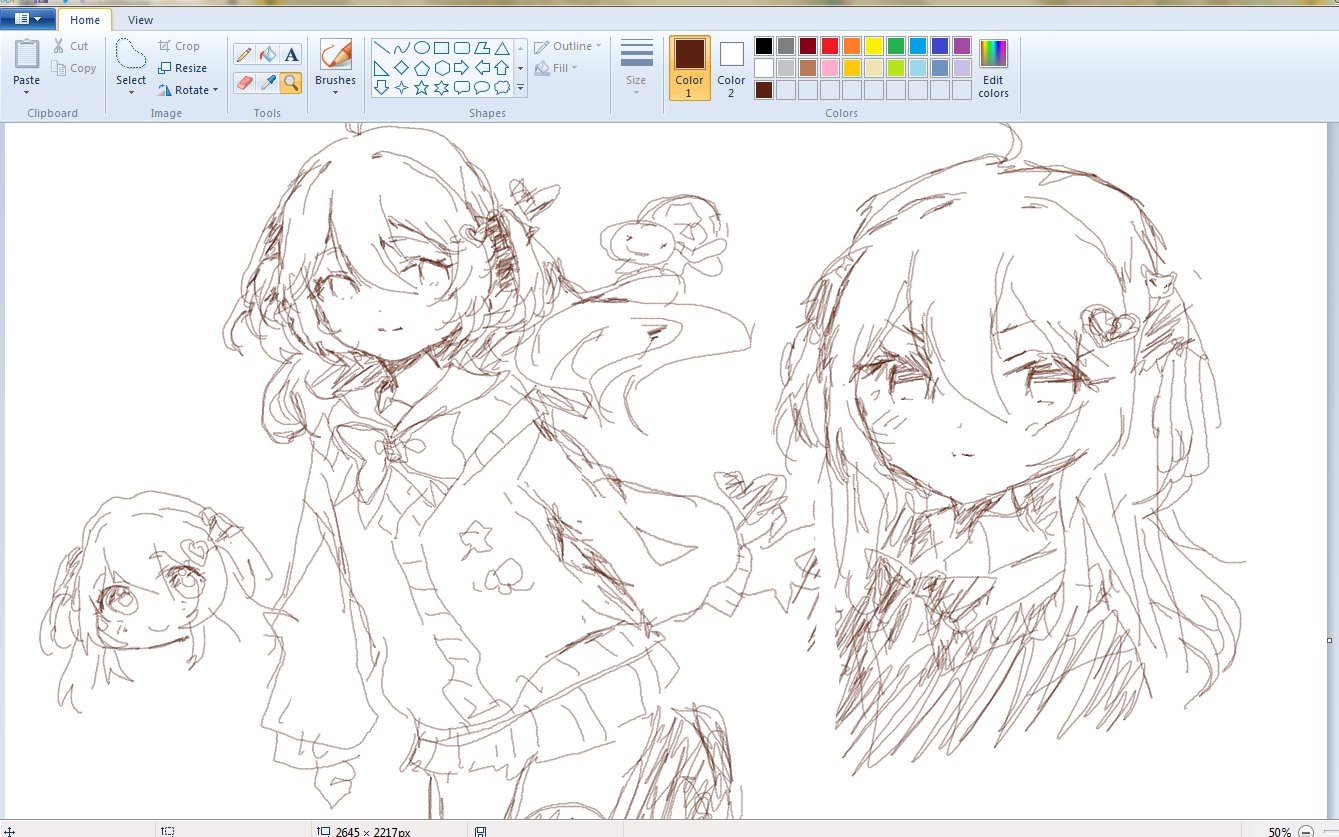Choose the Right arrow shape
Viewport: 1339px width, 837px height.
[461, 68]
